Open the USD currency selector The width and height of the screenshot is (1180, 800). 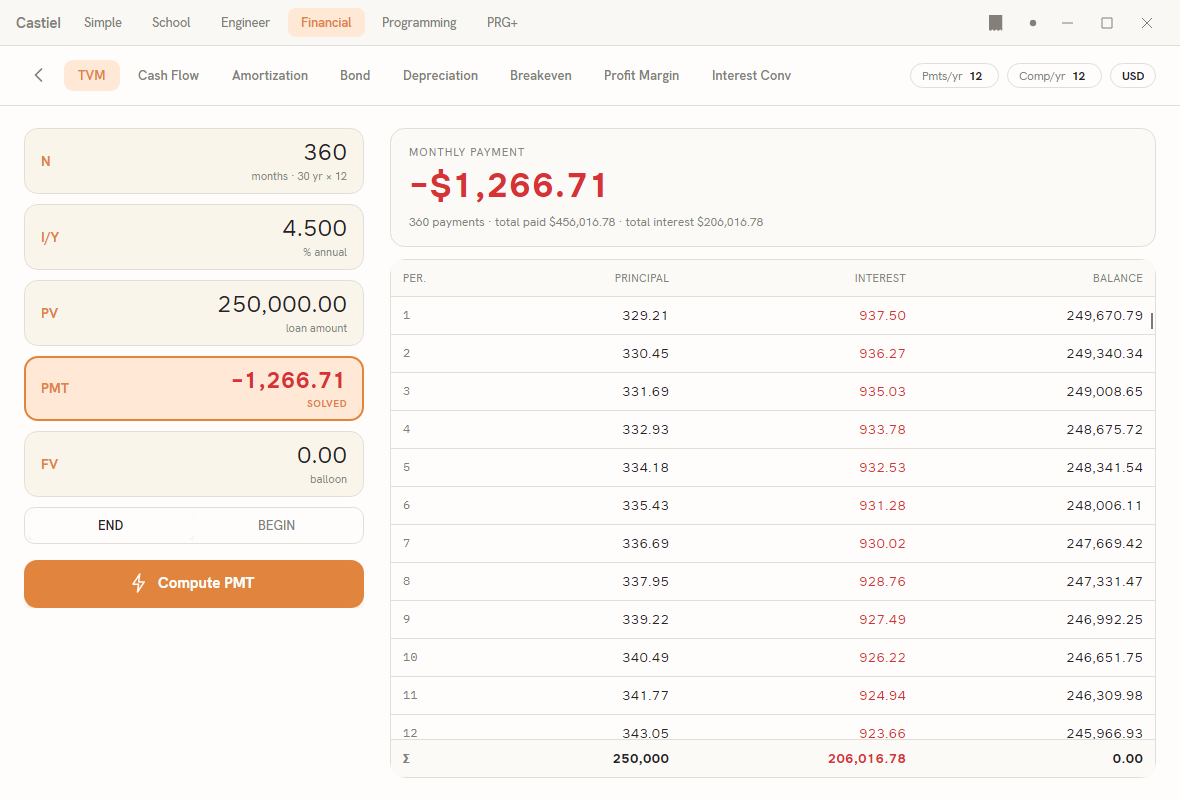[1133, 76]
